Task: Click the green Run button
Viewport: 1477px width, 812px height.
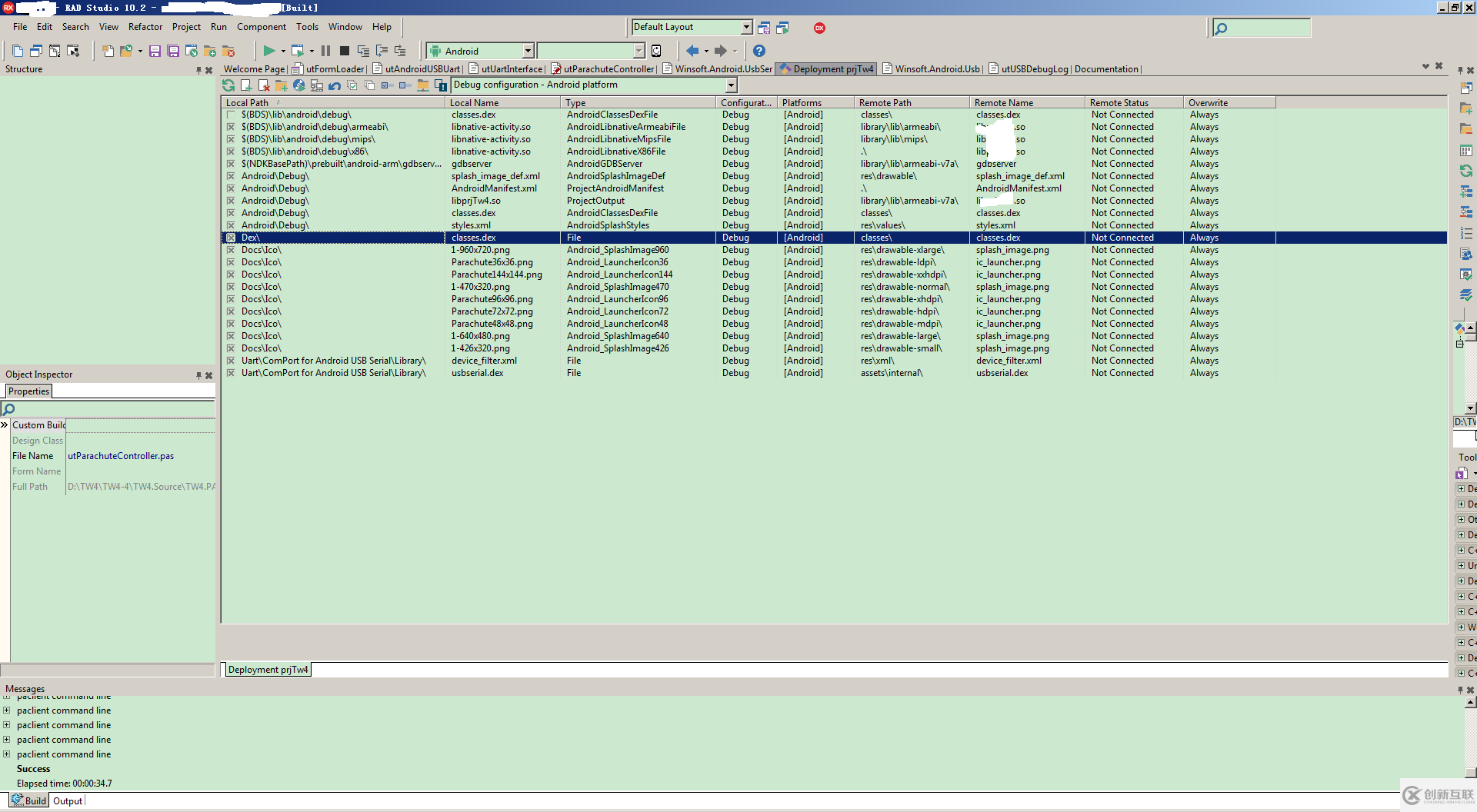Action: coord(268,51)
